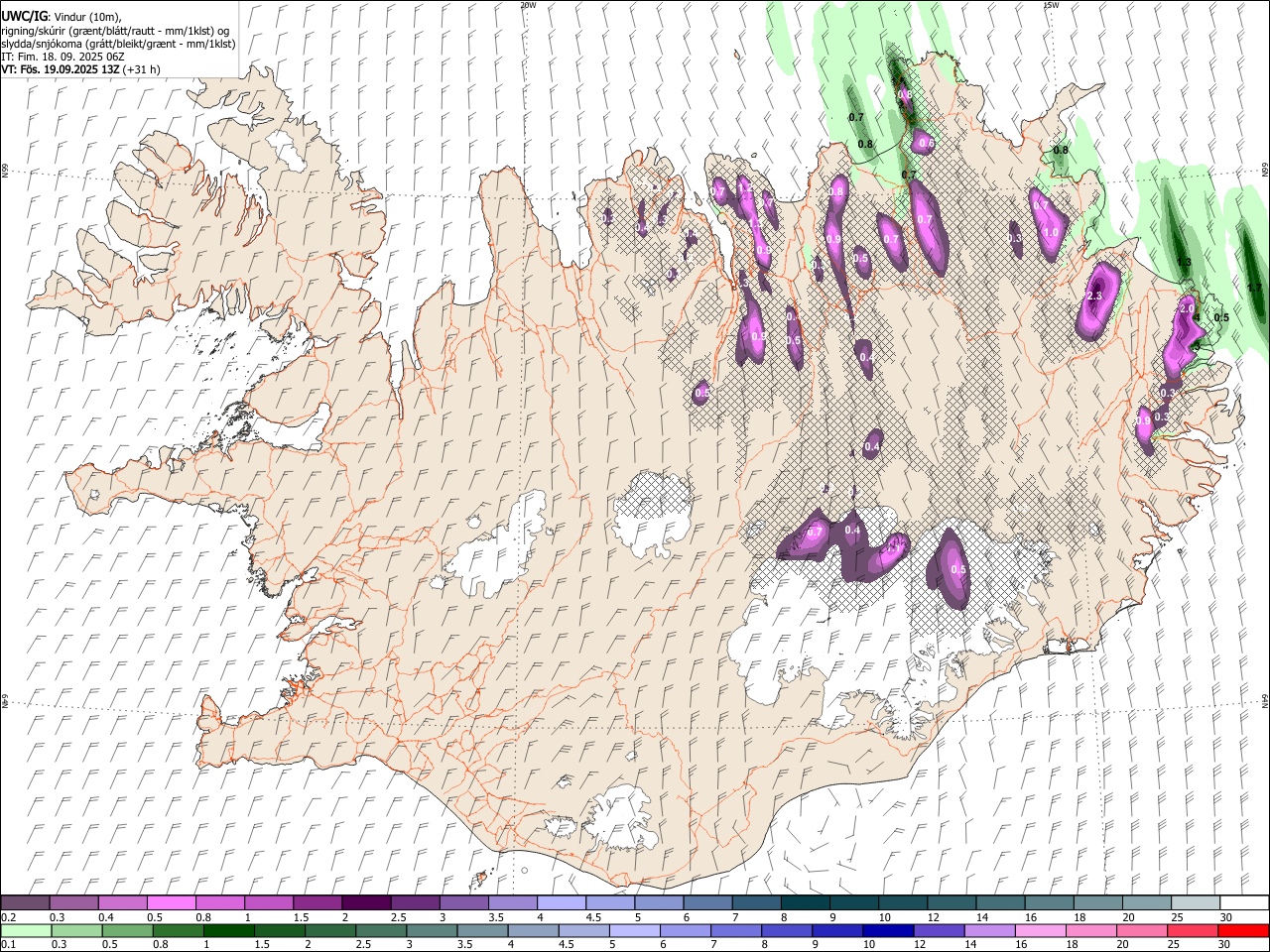This screenshot has height=952, width=1270.
Task: Click the 0.1 label in the lower legend row
Action: coord(8,944)
